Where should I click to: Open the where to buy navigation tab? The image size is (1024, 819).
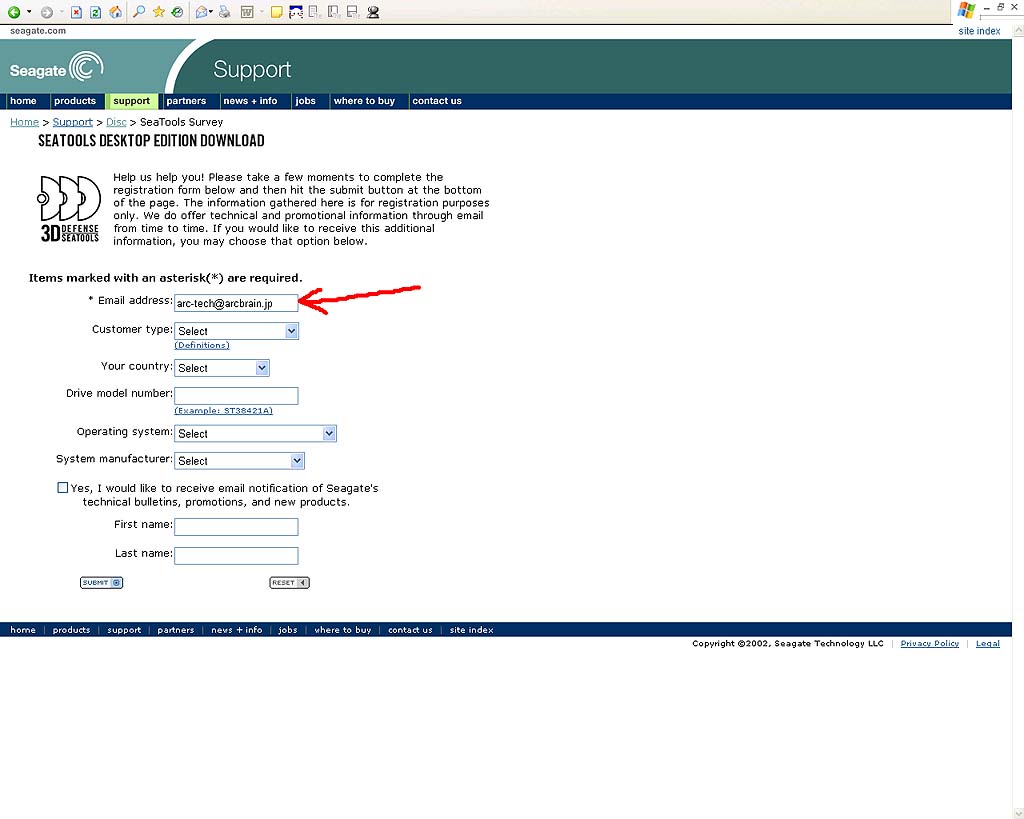click(364, 101)
